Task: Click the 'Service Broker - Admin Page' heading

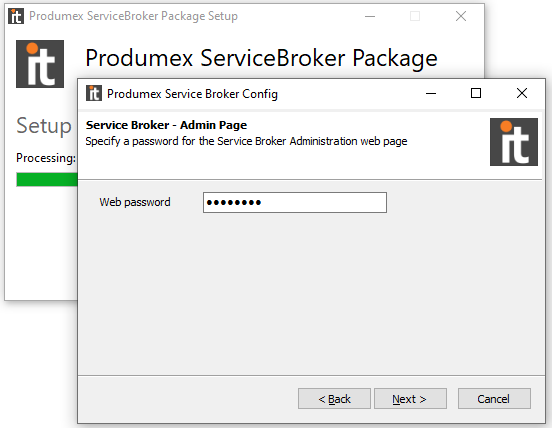Action: tap(166, 125)
